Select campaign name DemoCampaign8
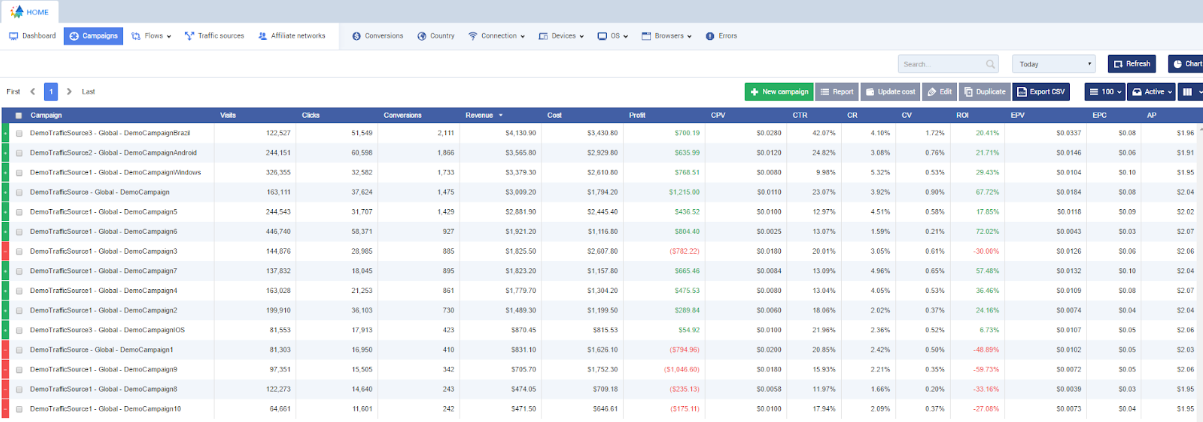This screenshot has height=422, width=1203. coord(104,389)
